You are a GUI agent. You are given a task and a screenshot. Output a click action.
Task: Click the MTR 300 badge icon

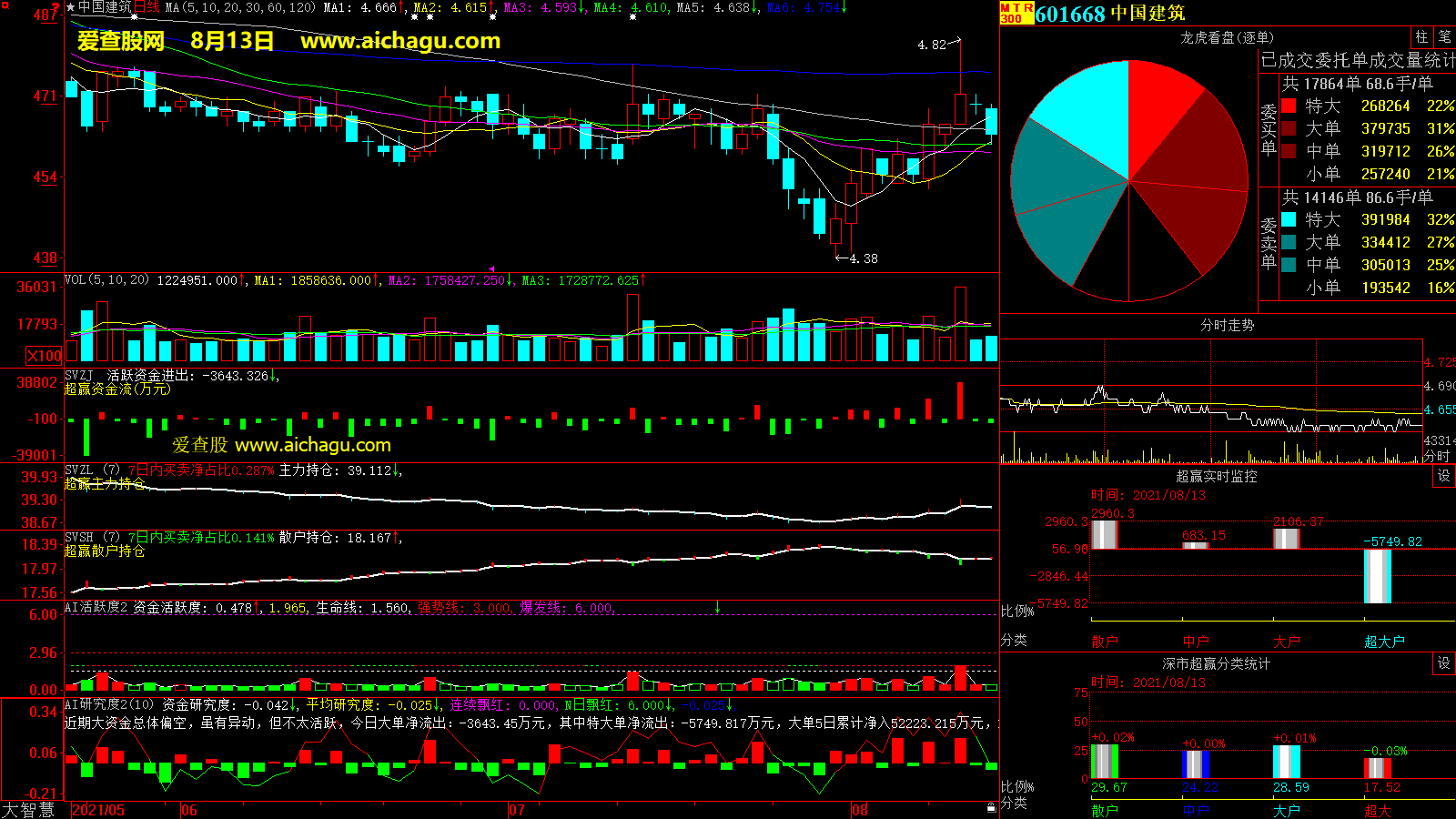pos(1016,13)
